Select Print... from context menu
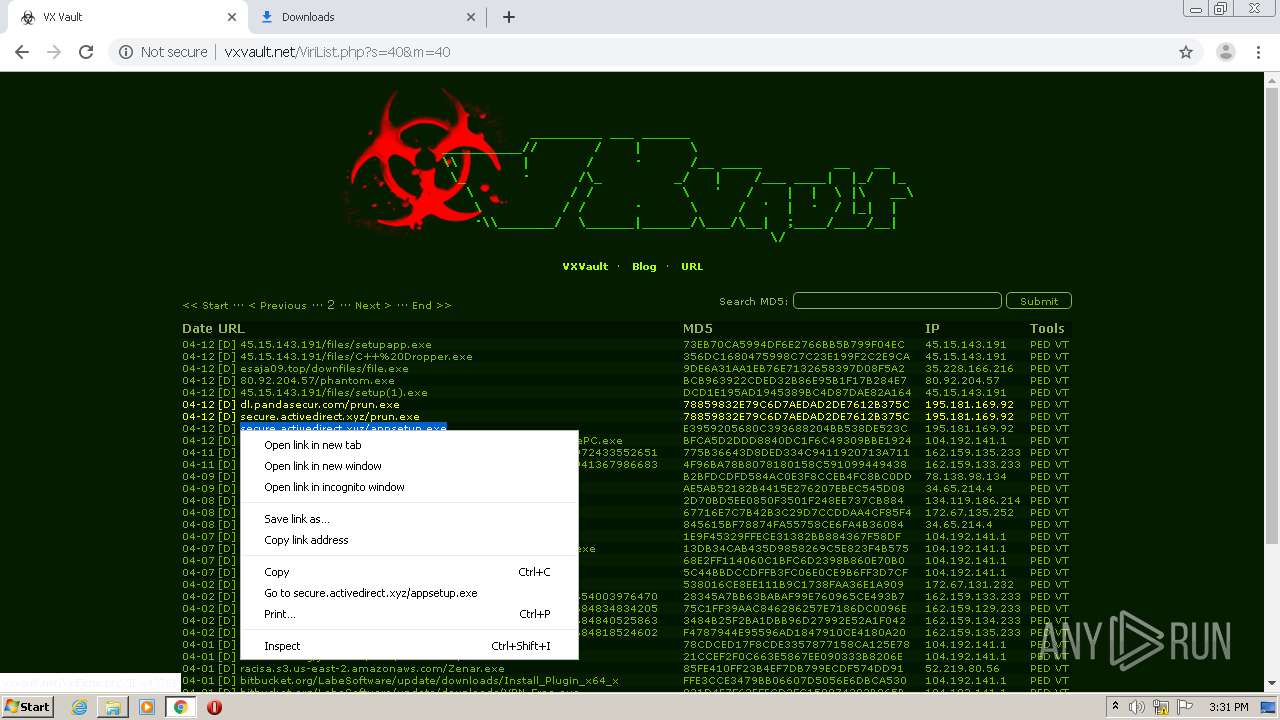Screen dimensions: 1280x720 [x=409, y=614]
